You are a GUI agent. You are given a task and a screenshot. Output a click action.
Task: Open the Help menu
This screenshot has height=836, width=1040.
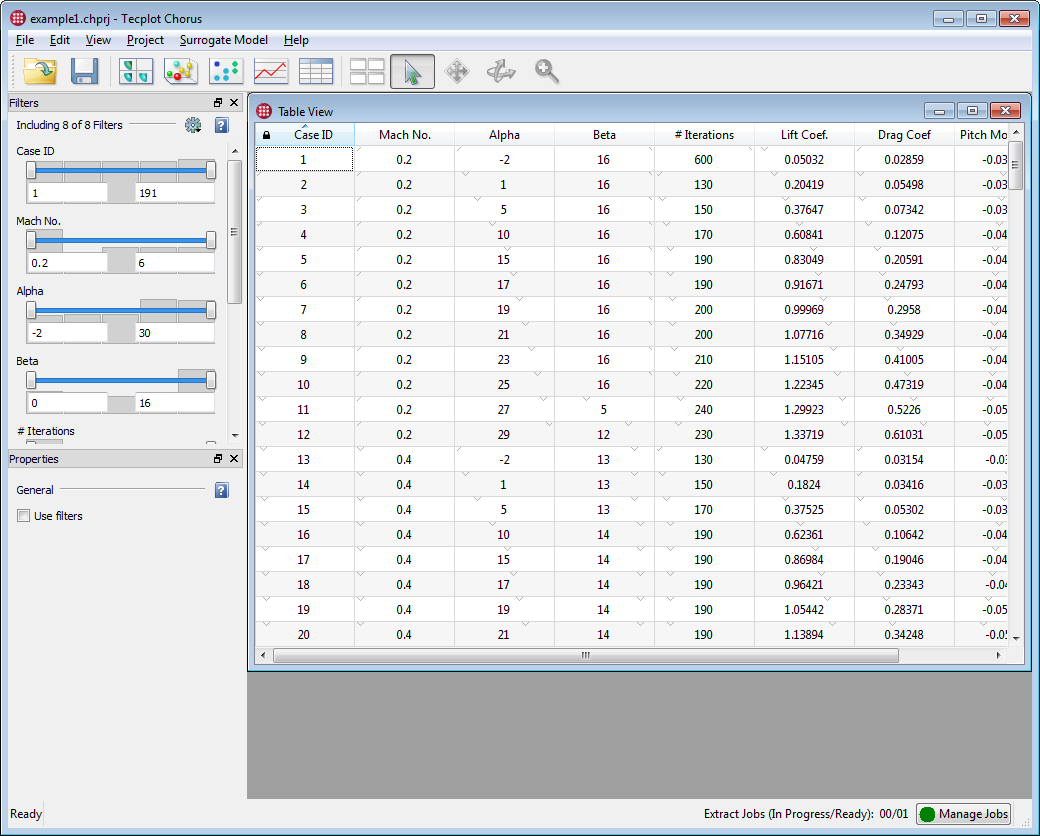(296, 40)
